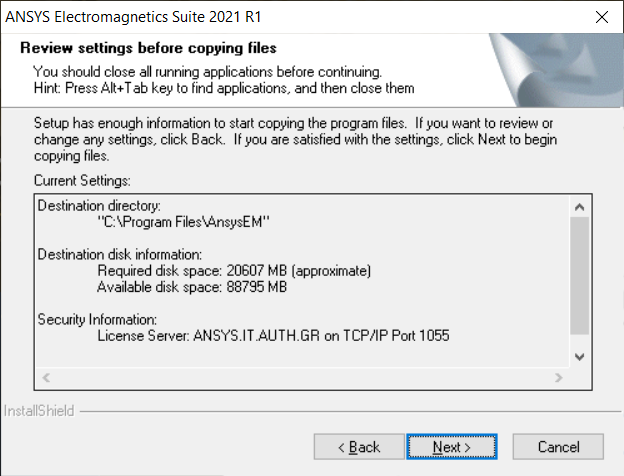Click the horizontal scrollbar track of settings box
Image resolution: width=624 pixels, height=476 pixels.
[302, 377]
